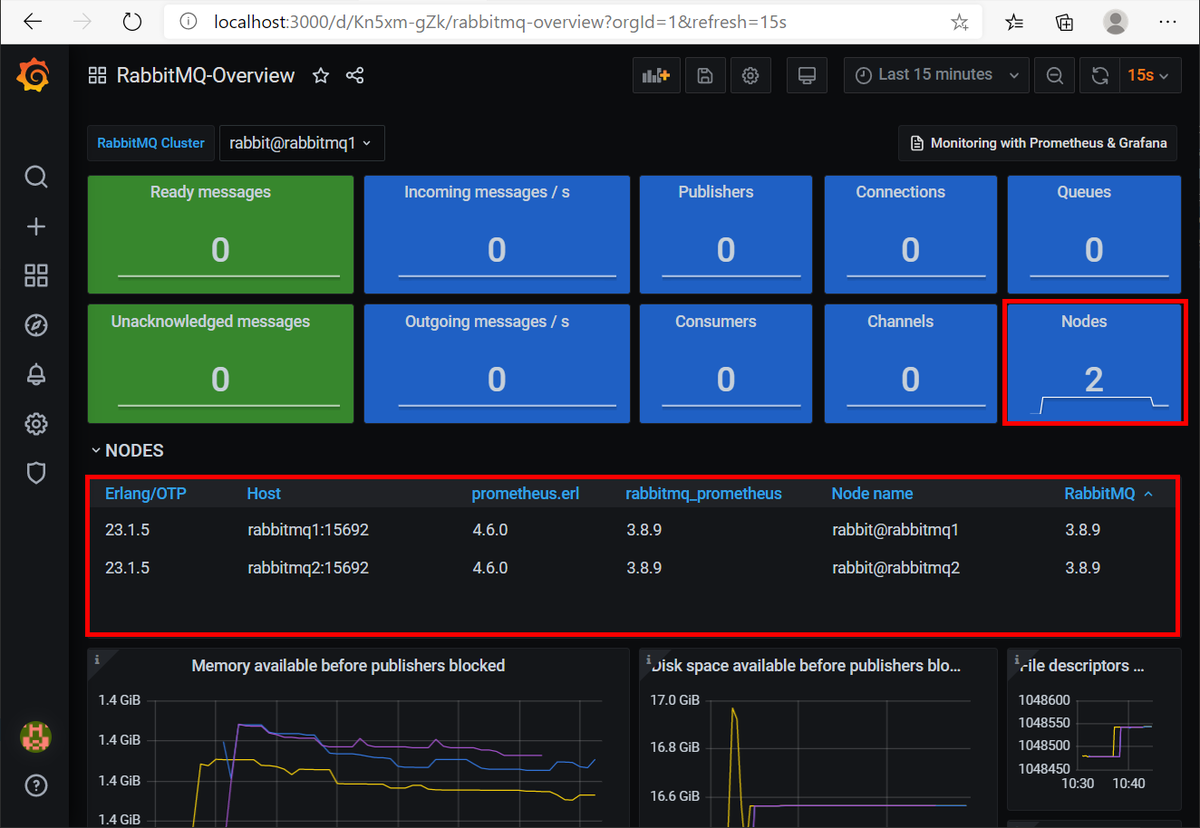Image resolution: width=1200 pixels, height=828 pixels.
Task: Click the browser back arrow
Action: (32, 21)
